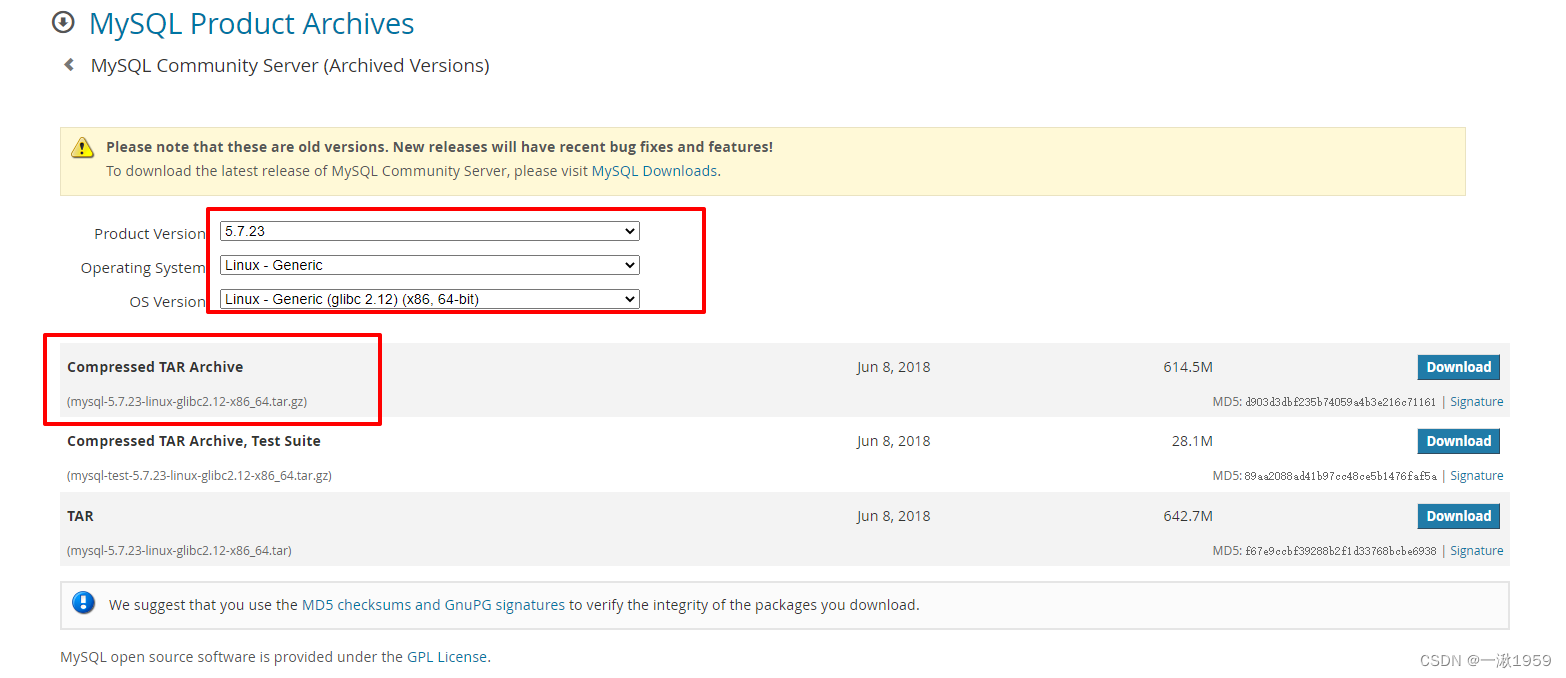1566x678 pixels.
Task: Download the TAR 642.7M package
Action: tap(1458, 516)
